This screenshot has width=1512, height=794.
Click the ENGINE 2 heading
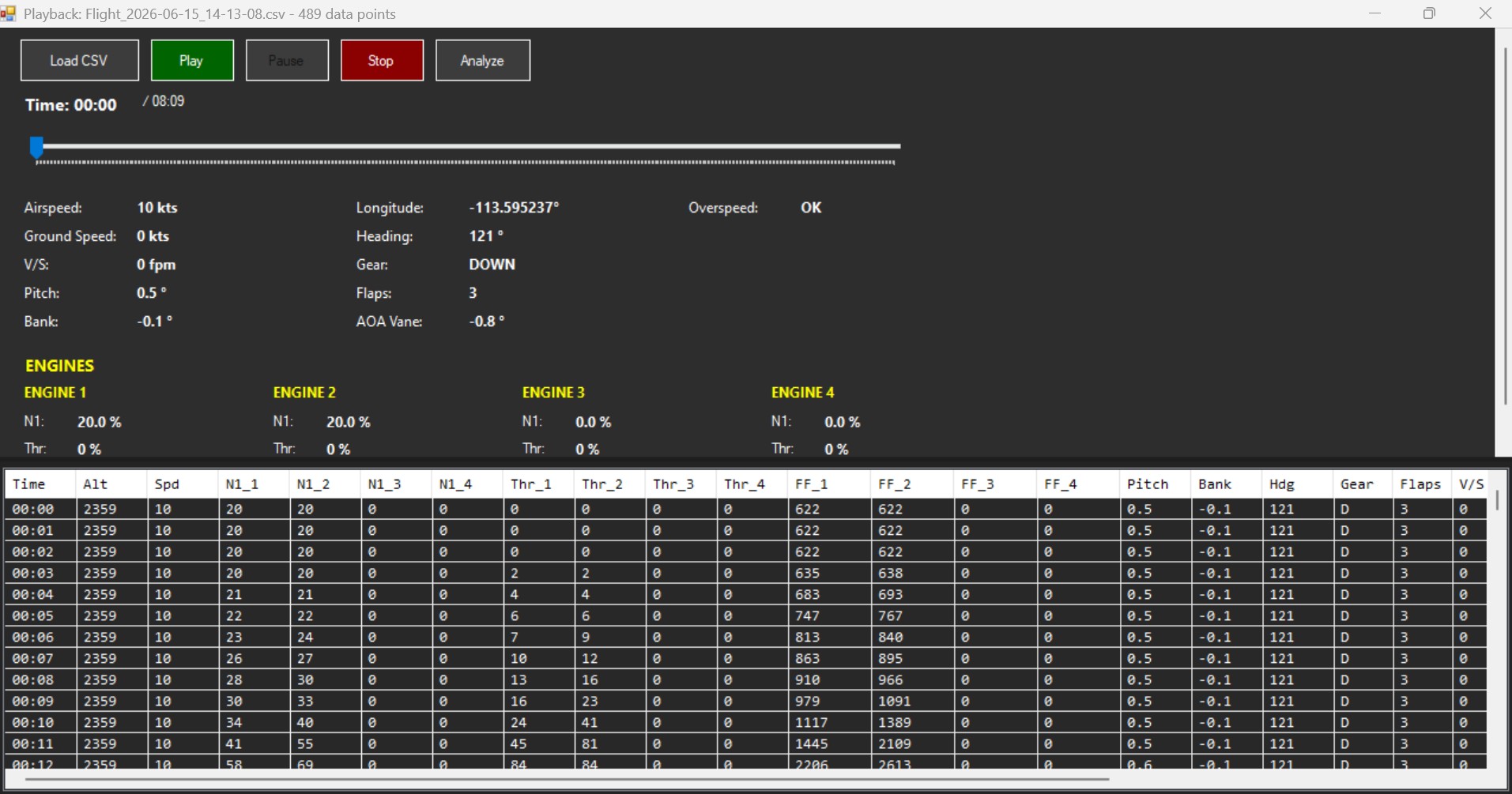(x=304, y=393)
